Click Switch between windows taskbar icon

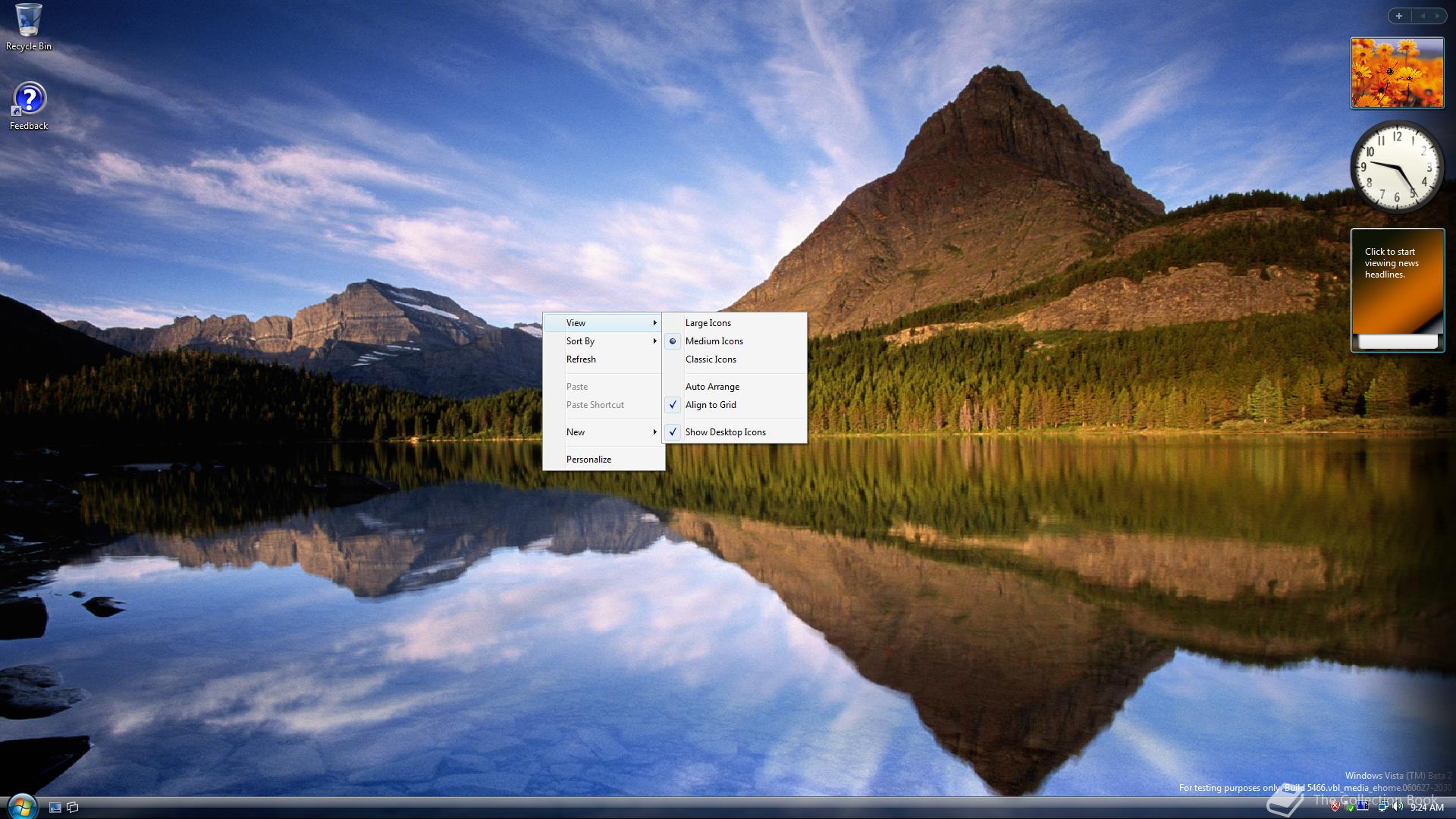click(73, 808)
